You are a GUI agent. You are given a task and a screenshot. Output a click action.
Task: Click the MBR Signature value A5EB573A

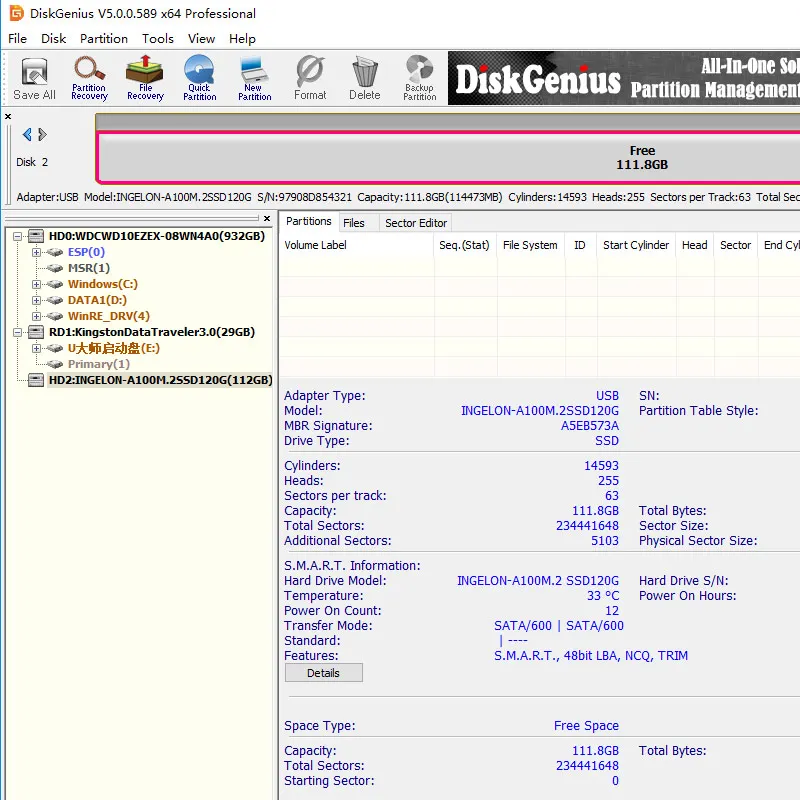point(589,426)
